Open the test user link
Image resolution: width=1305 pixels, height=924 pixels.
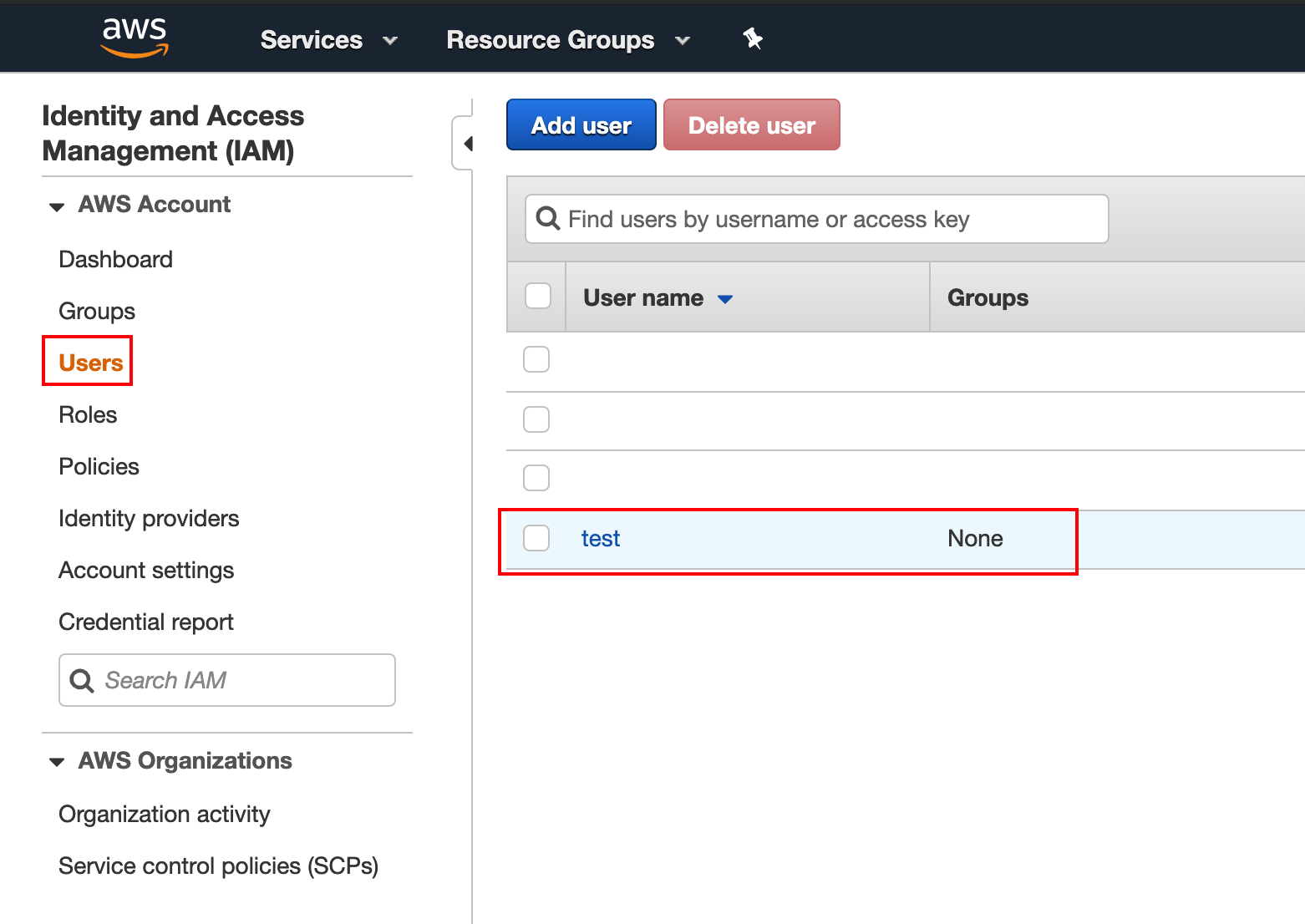[x=601, y=539]
